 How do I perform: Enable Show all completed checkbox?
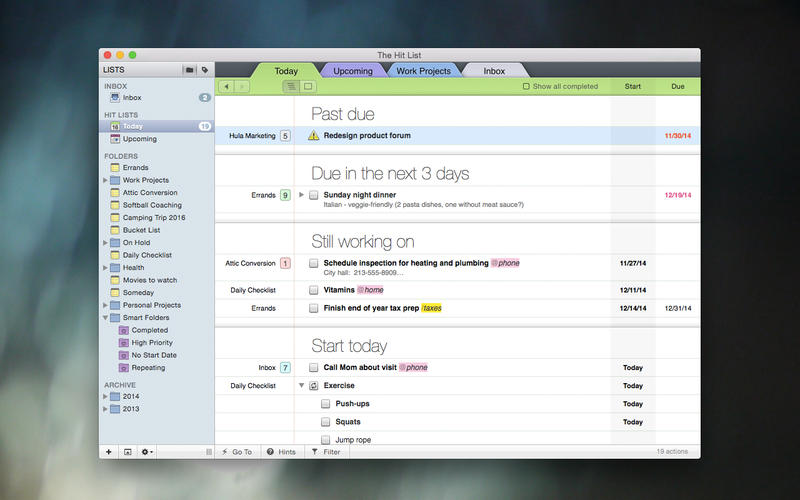point(526,87)
